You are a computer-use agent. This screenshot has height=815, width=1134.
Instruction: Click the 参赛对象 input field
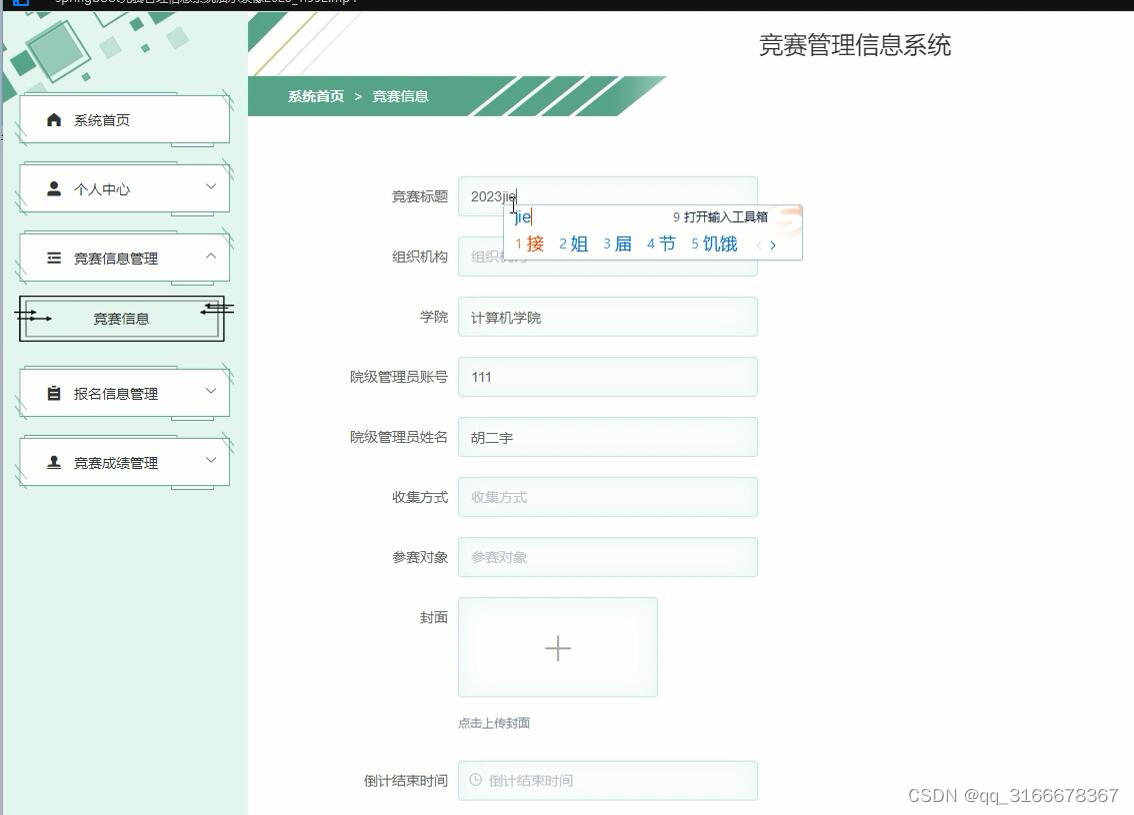pyautogui.click(x=607, y=557)
